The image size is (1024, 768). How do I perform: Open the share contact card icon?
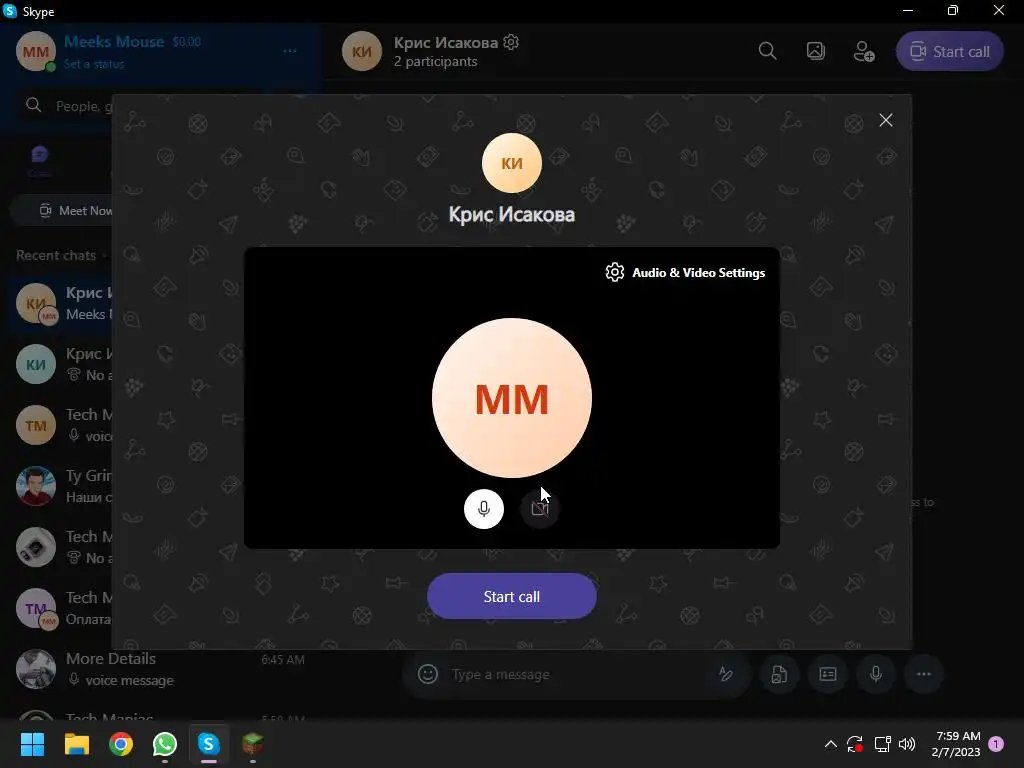coord(827,674)
